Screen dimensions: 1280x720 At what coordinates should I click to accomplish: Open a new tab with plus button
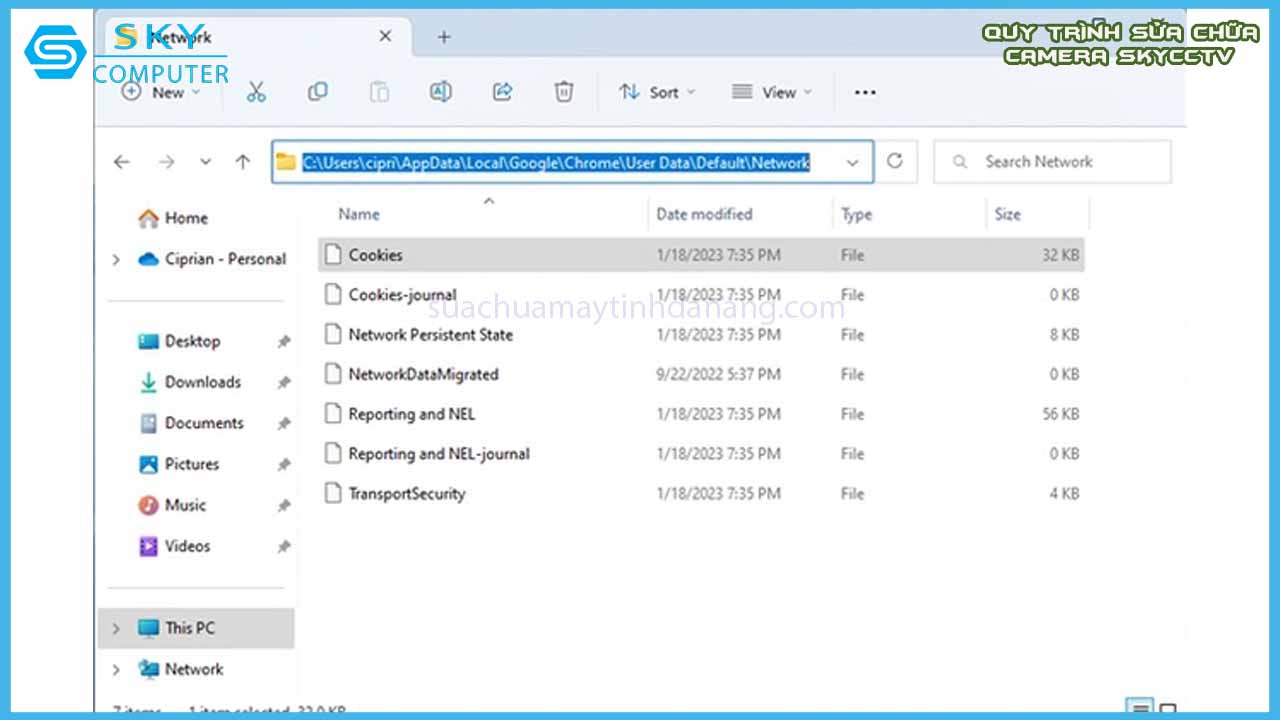[444, 37]
